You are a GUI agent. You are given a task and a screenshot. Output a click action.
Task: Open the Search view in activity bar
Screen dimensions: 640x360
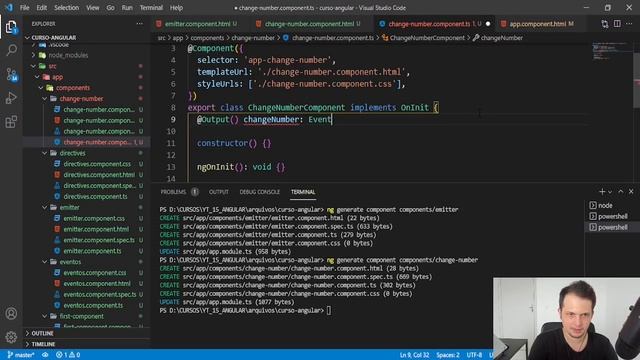11,50
